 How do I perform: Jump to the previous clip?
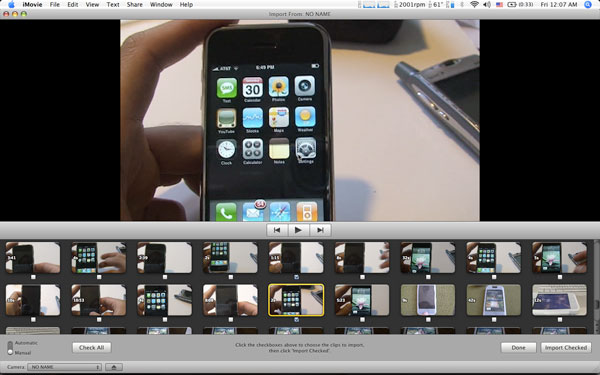(x=277, y=230)
